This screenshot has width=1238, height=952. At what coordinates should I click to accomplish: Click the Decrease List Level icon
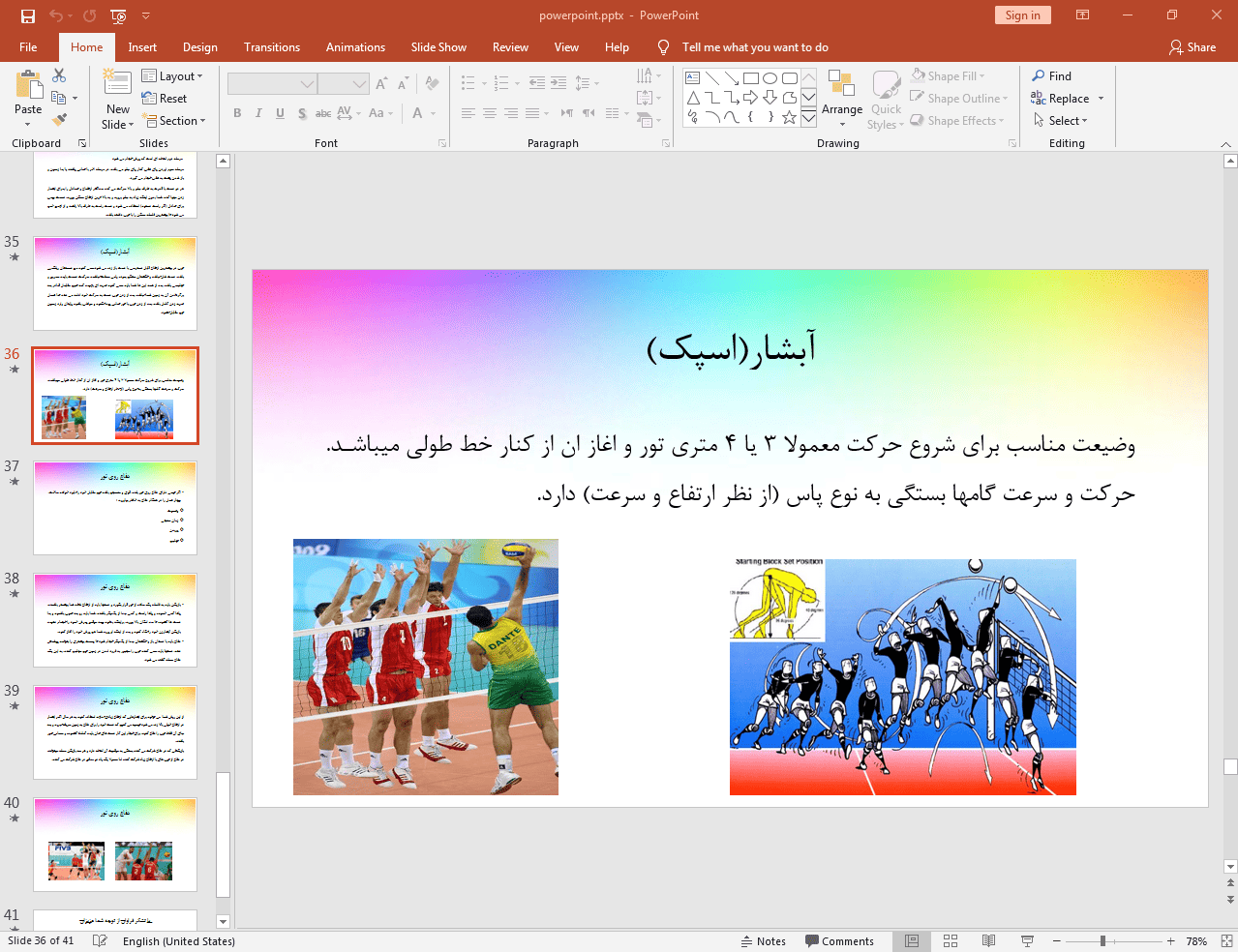[x=537, y=83]
